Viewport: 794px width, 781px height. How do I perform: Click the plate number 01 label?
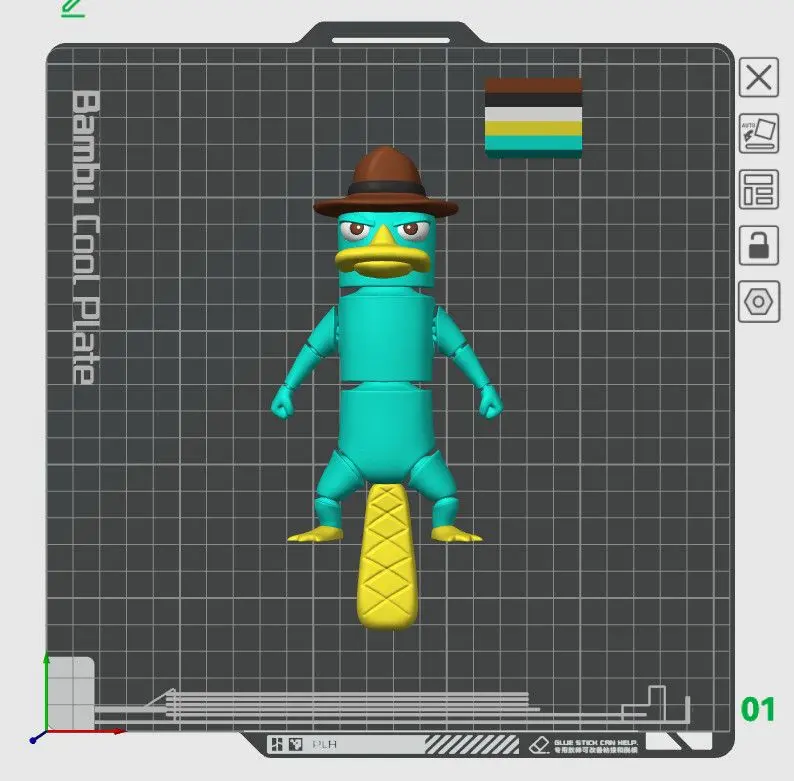[758, 709]
